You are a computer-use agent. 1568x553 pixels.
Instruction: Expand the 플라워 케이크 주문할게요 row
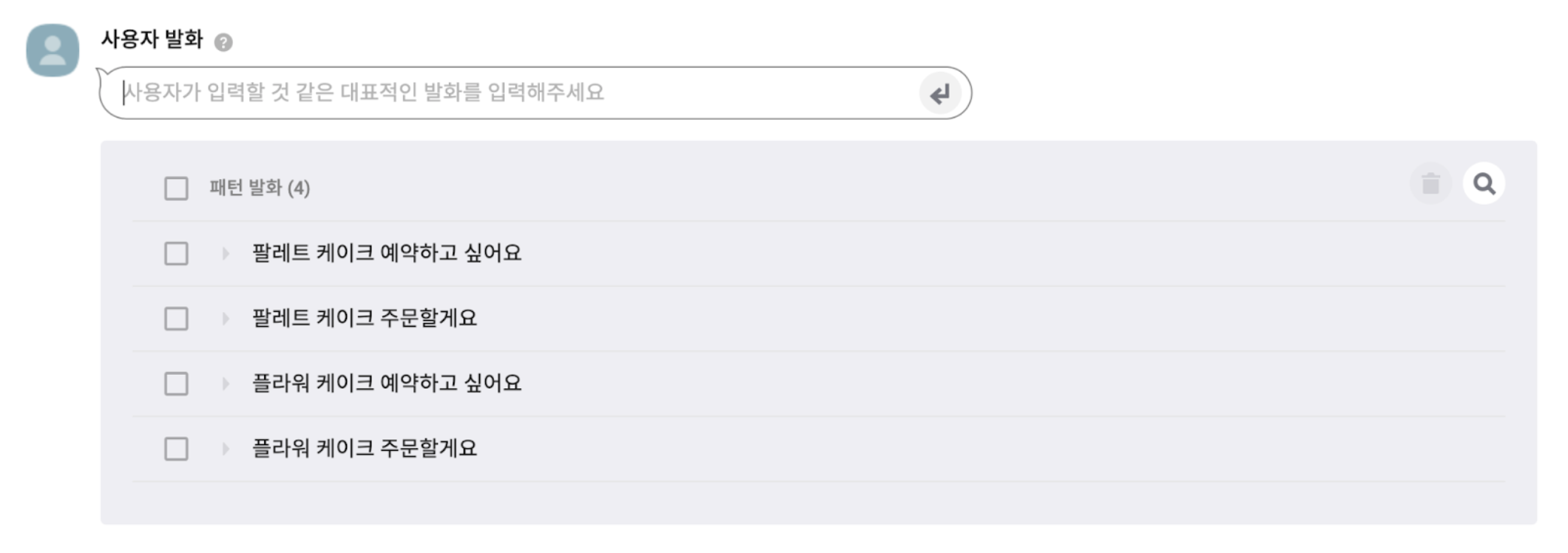coord(226,449)
